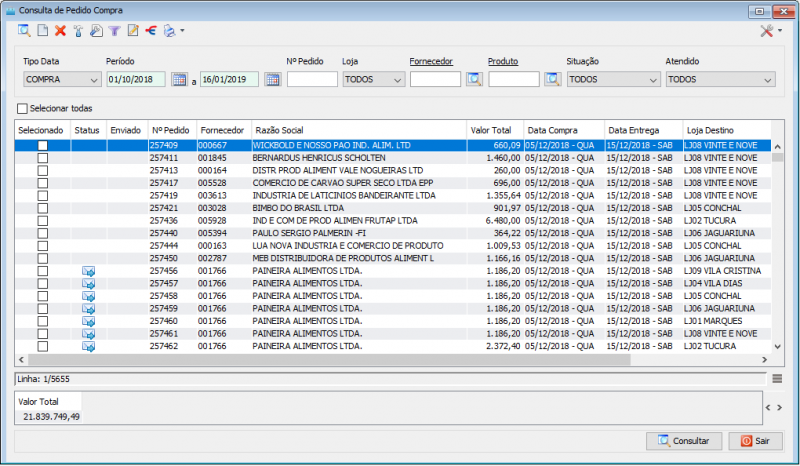This screenshot has width=800, height=466.
Task: Open the Atendido TODOS dropdown
Action: 720,80
